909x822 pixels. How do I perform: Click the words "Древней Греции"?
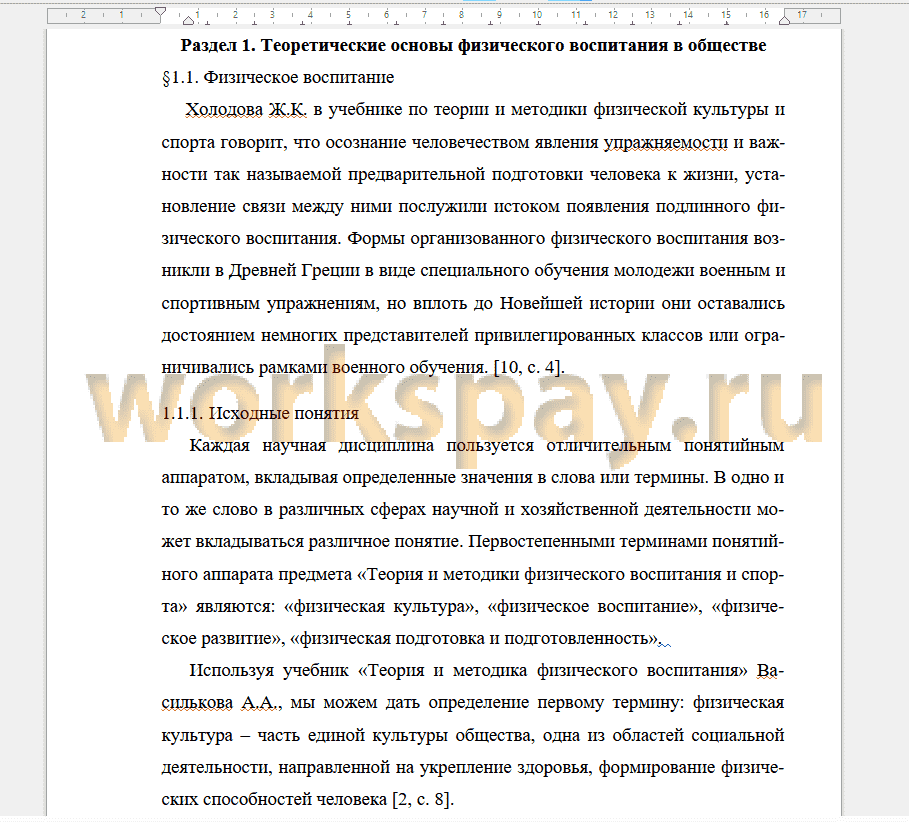pyautogui.click(x=294, y=271)
